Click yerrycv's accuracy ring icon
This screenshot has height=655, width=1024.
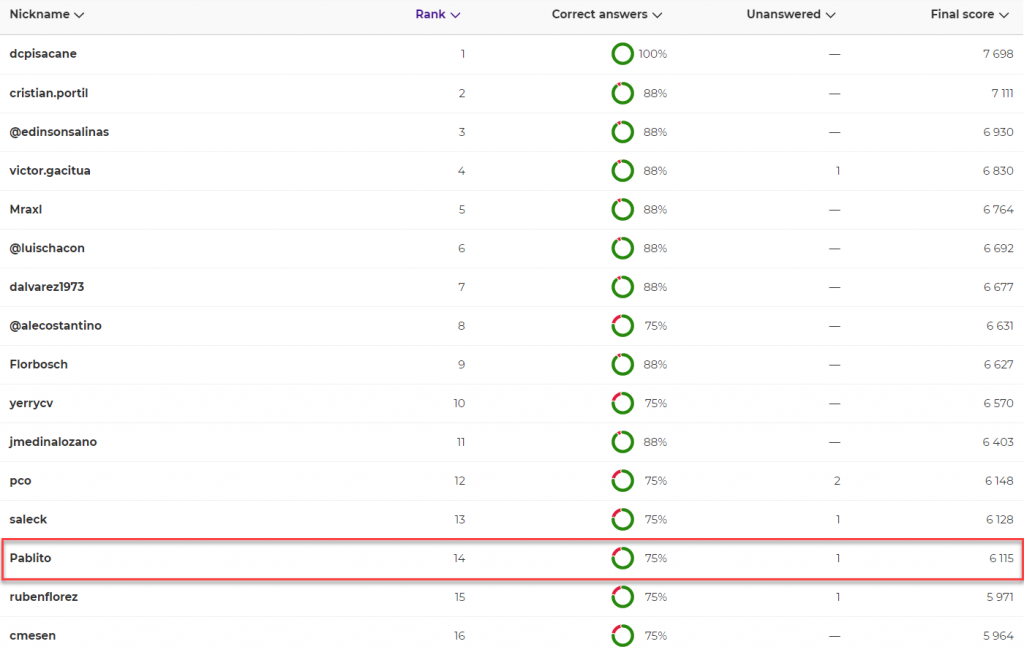622,403
